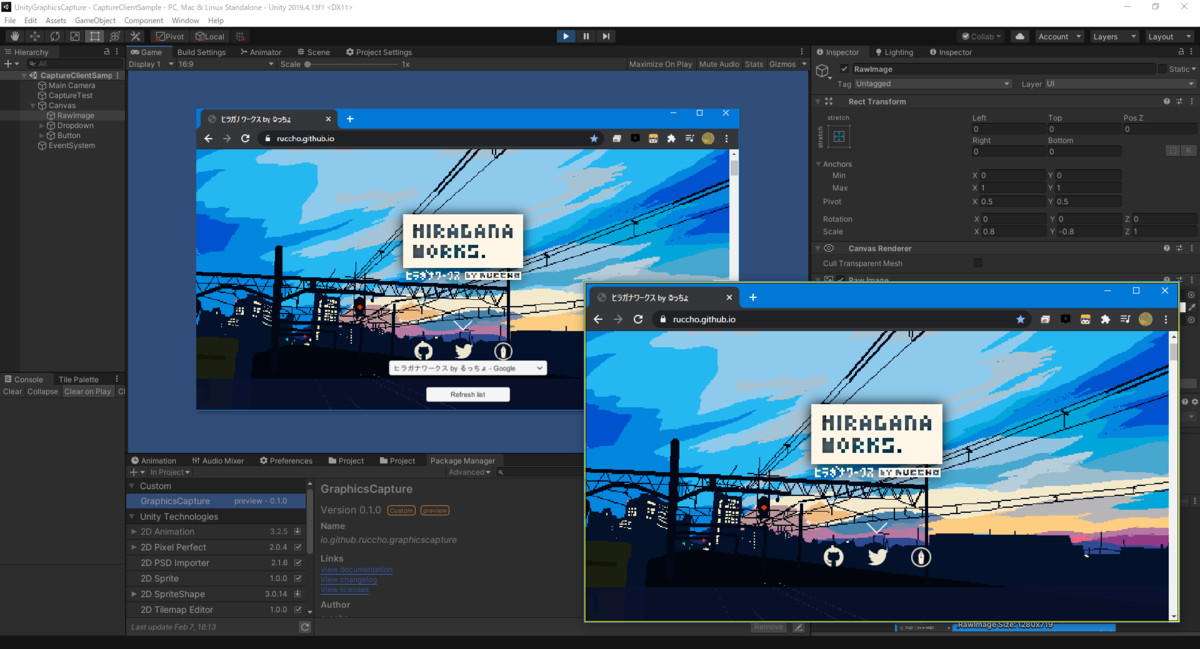Click the Pause button in Unity toolbar
Image resolution: width=1200 pixels, height=649 pixels.
[586, 36]
